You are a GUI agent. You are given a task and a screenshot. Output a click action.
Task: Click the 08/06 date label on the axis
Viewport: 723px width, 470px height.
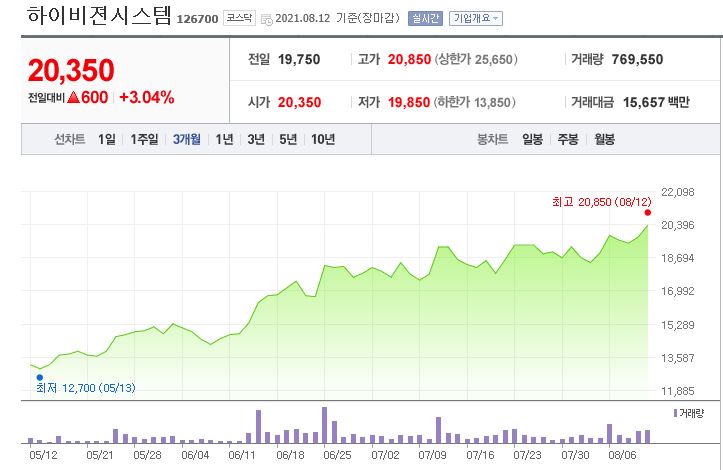point(622,455)
